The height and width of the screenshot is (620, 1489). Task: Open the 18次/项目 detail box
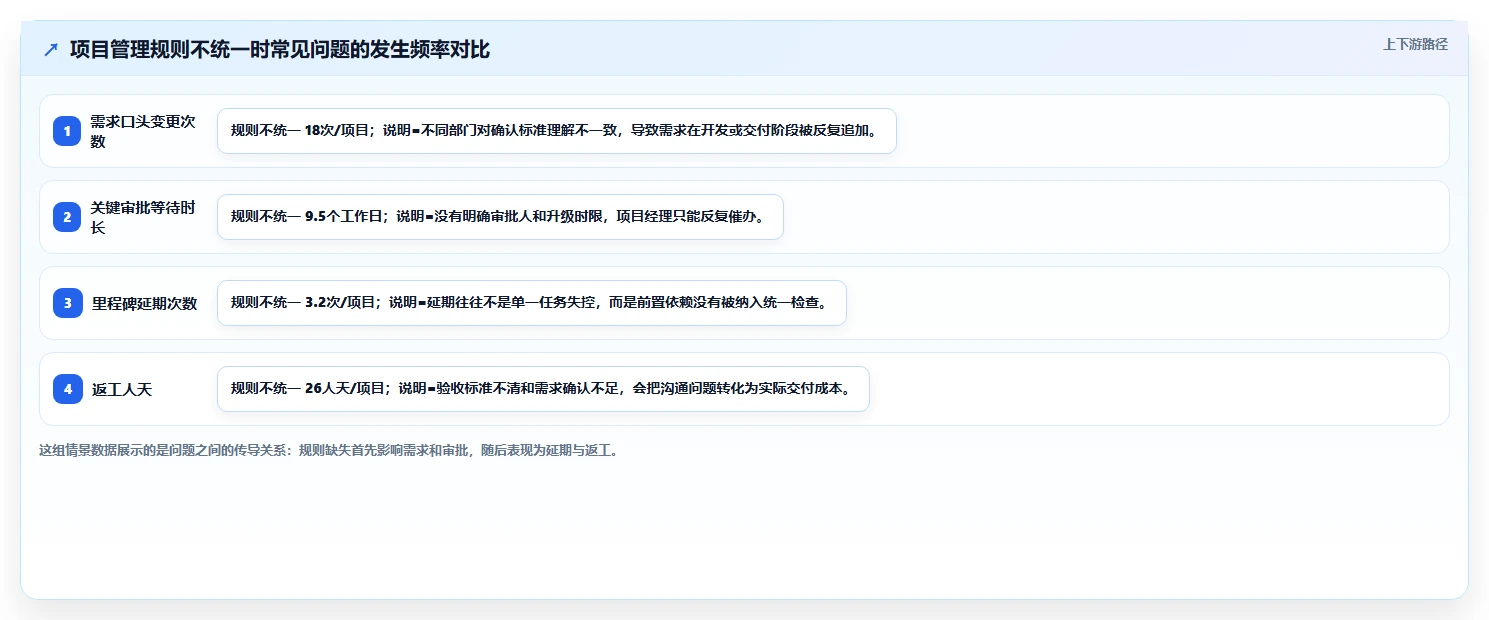click(557, 131)
